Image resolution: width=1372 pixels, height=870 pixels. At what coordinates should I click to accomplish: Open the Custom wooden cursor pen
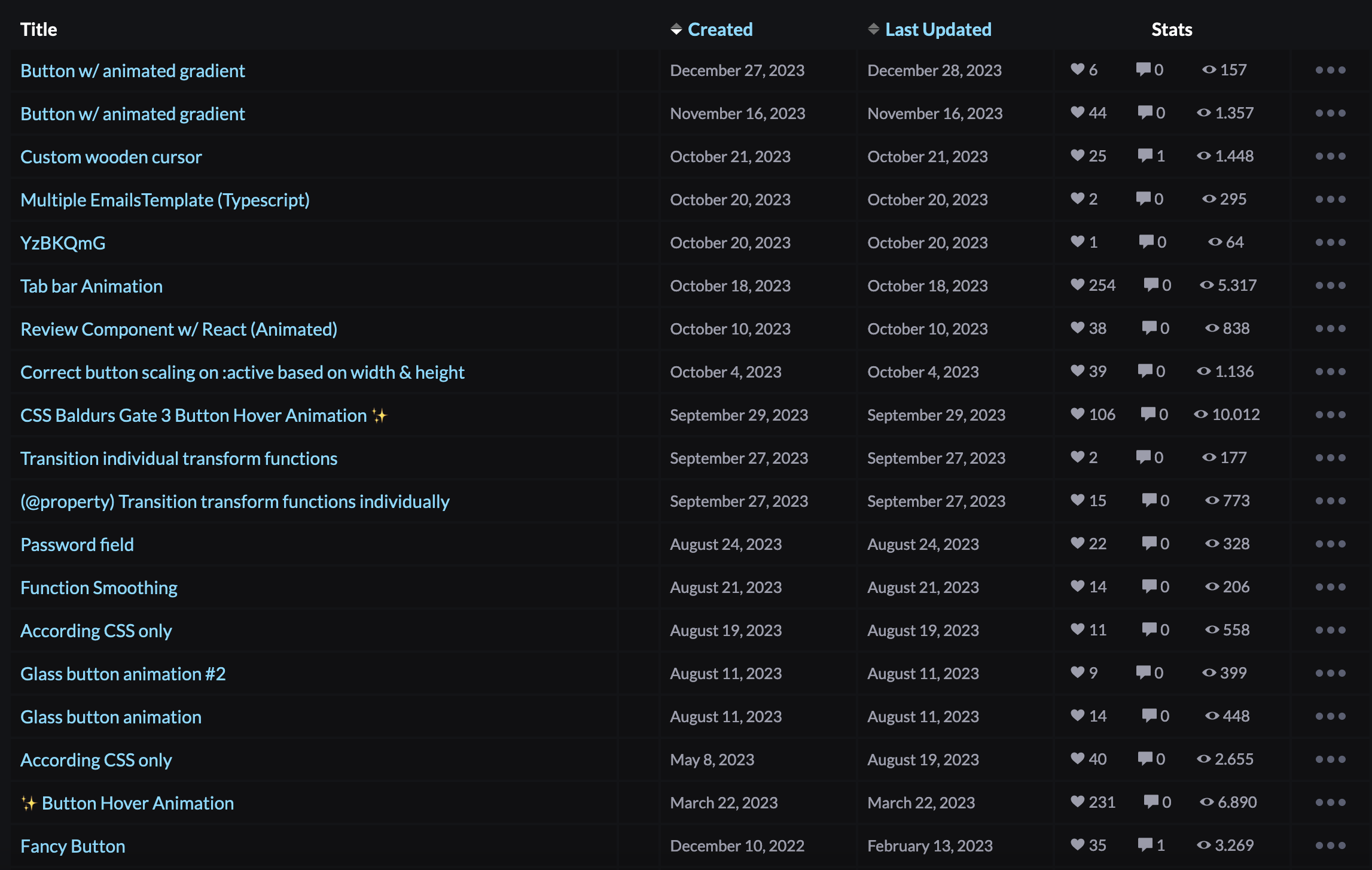click(x=111, y=157)
